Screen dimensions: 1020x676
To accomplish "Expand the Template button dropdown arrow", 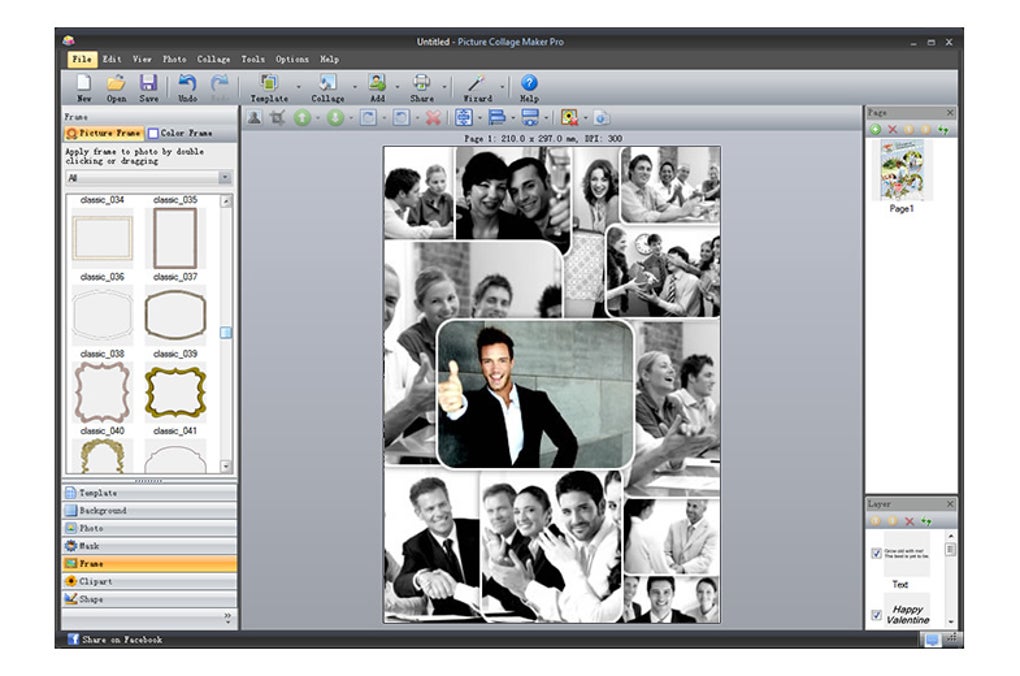I will pos(297,87).
